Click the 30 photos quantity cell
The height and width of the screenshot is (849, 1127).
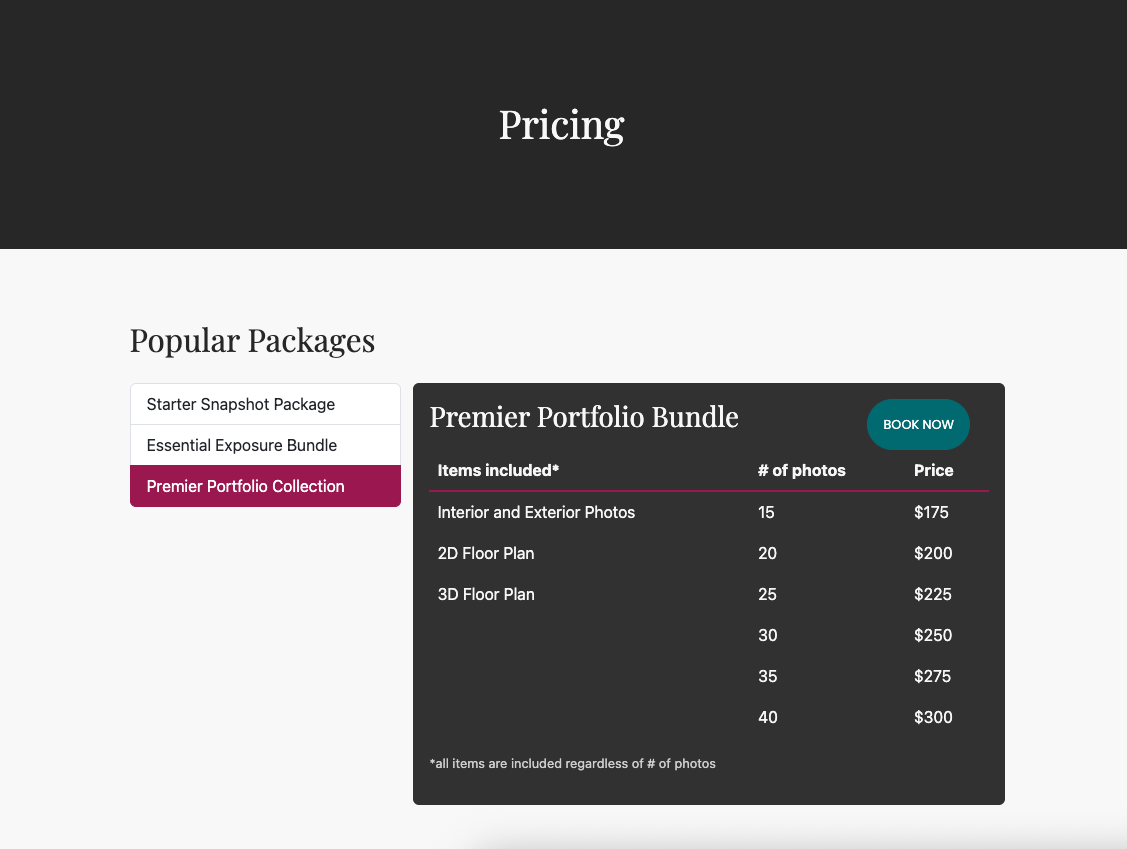768,635
